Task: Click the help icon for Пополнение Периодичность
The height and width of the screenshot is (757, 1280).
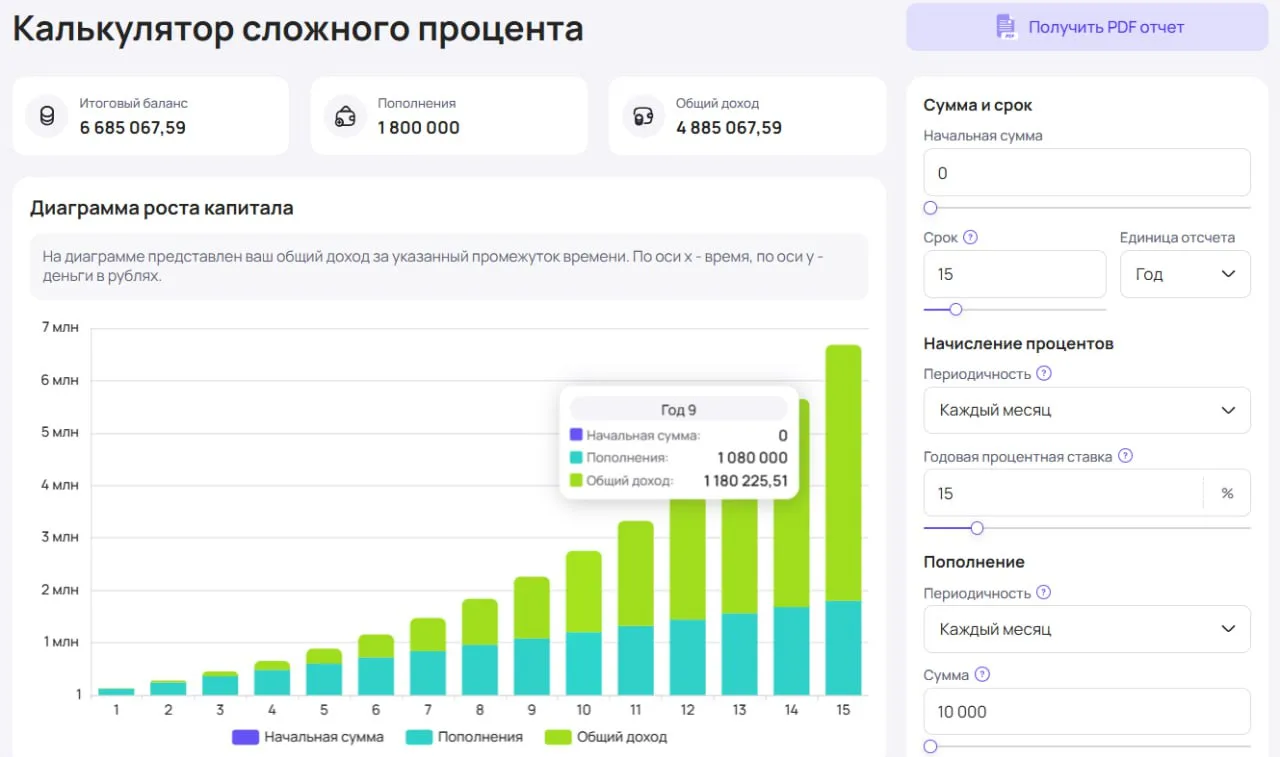Action: (x=1044, y=593)
